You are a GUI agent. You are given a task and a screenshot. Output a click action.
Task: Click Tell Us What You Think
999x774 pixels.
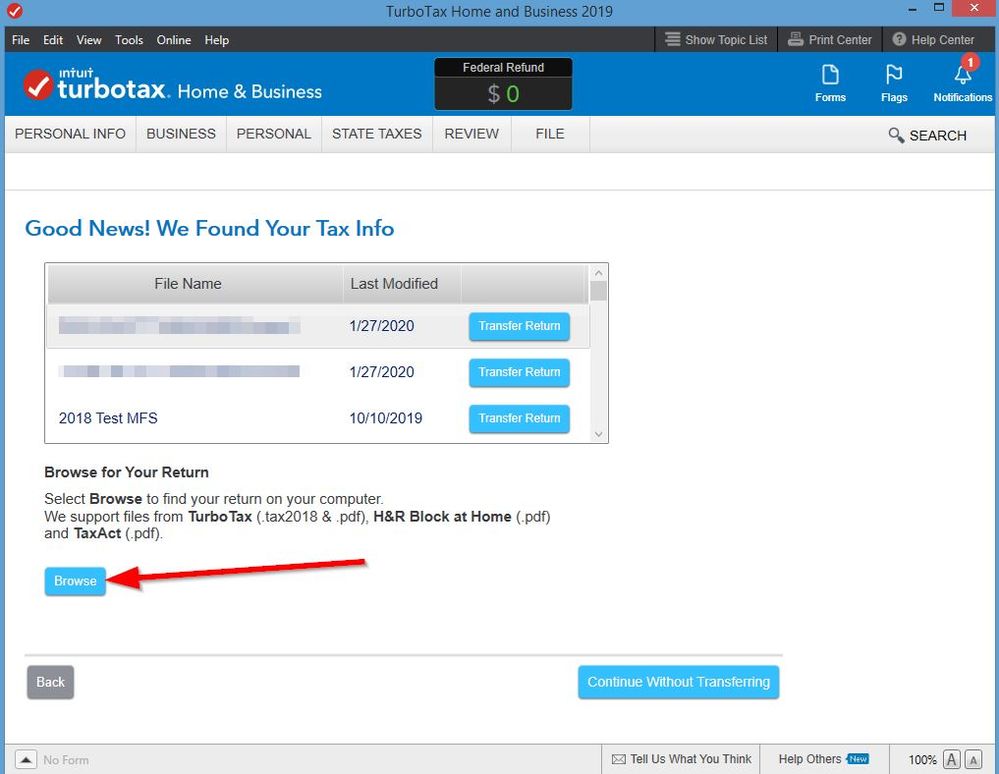(x=681, y=759)
